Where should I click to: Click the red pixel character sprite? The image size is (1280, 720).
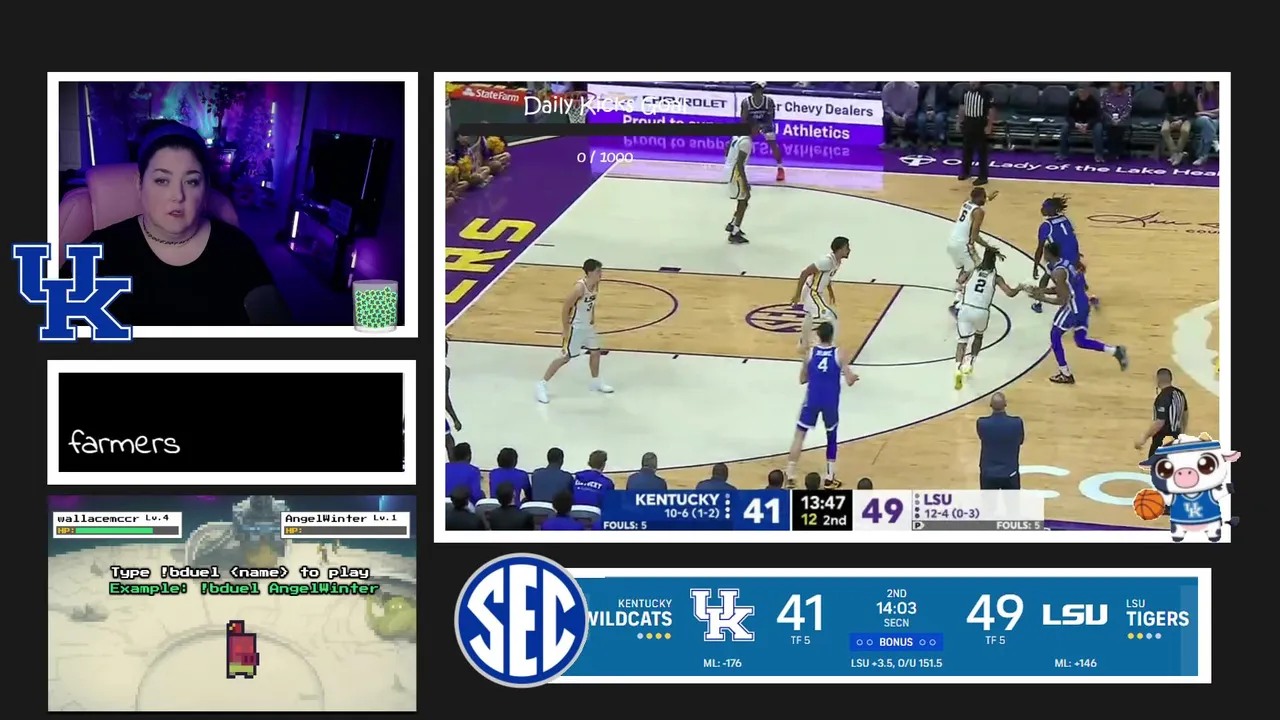click(241, 649)
